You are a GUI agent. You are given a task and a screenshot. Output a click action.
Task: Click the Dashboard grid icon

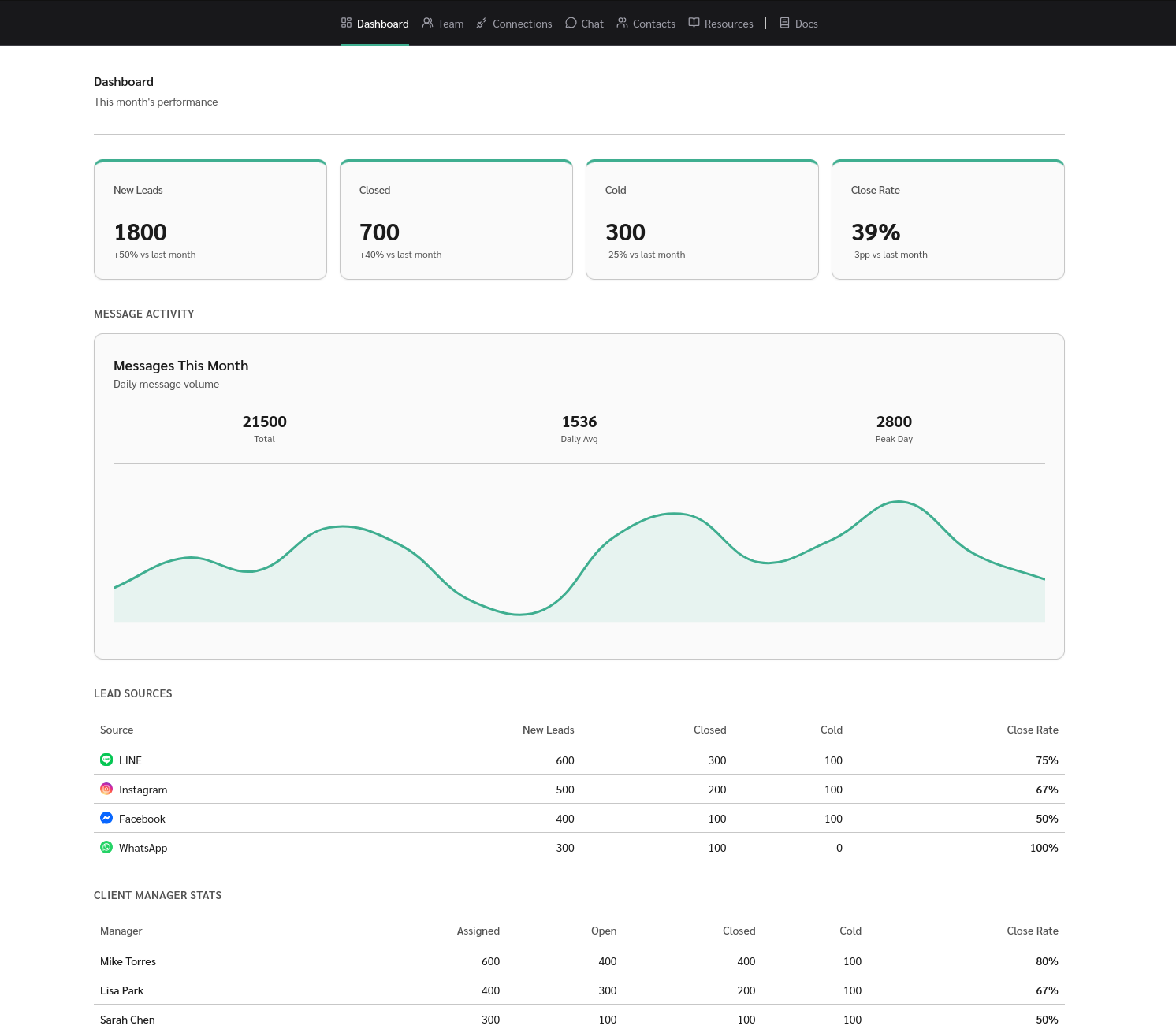(346, 23)
